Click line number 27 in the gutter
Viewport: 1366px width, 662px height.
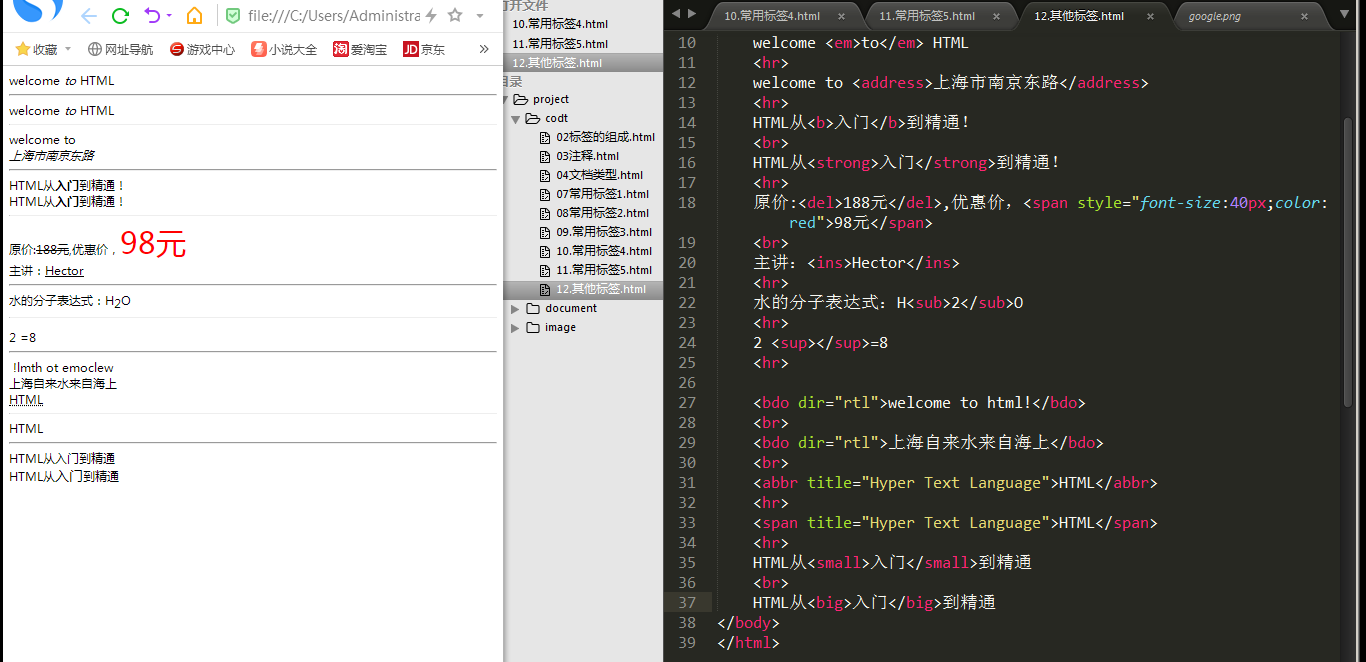[685, 402]
